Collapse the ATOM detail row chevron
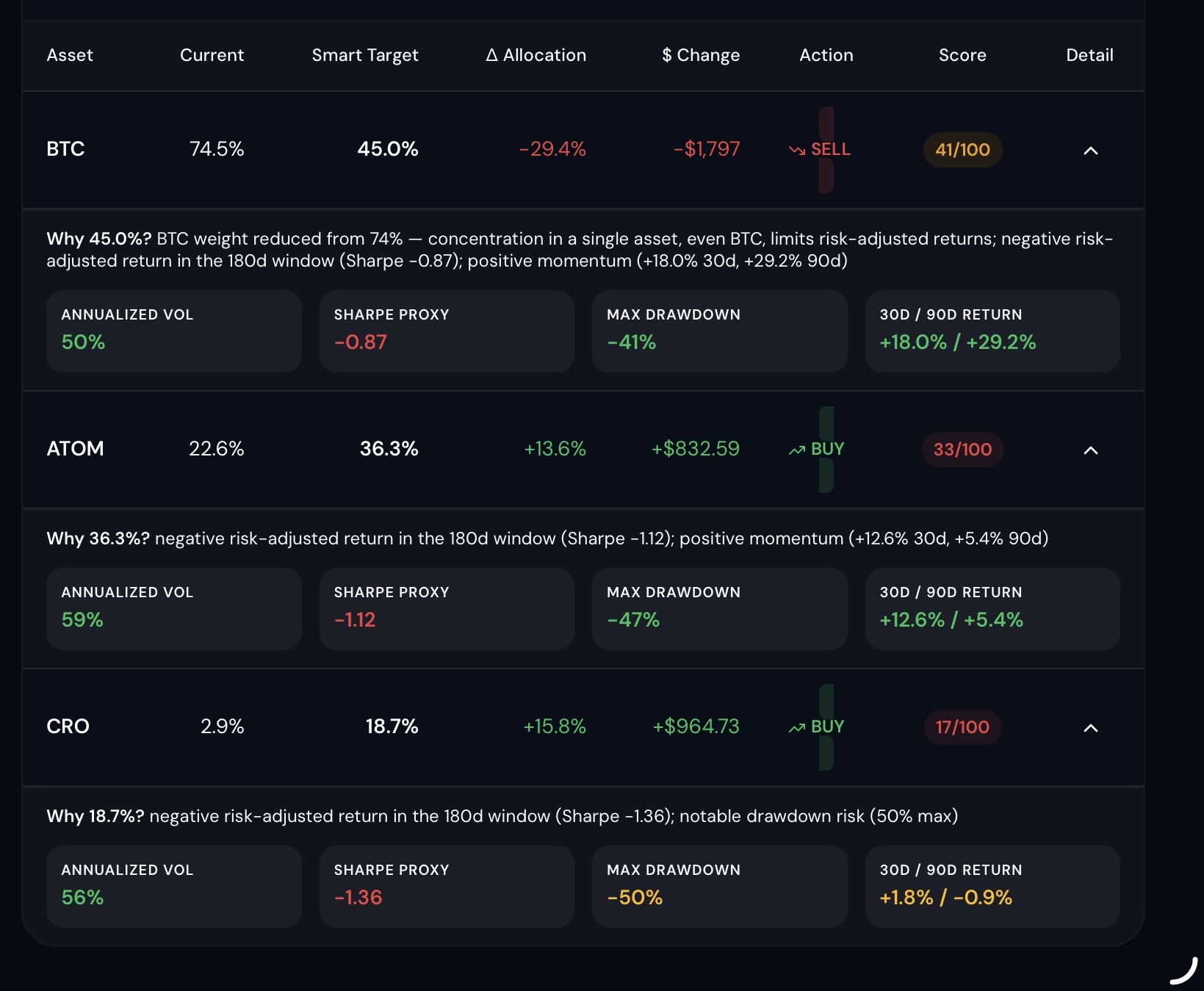 1091,450
